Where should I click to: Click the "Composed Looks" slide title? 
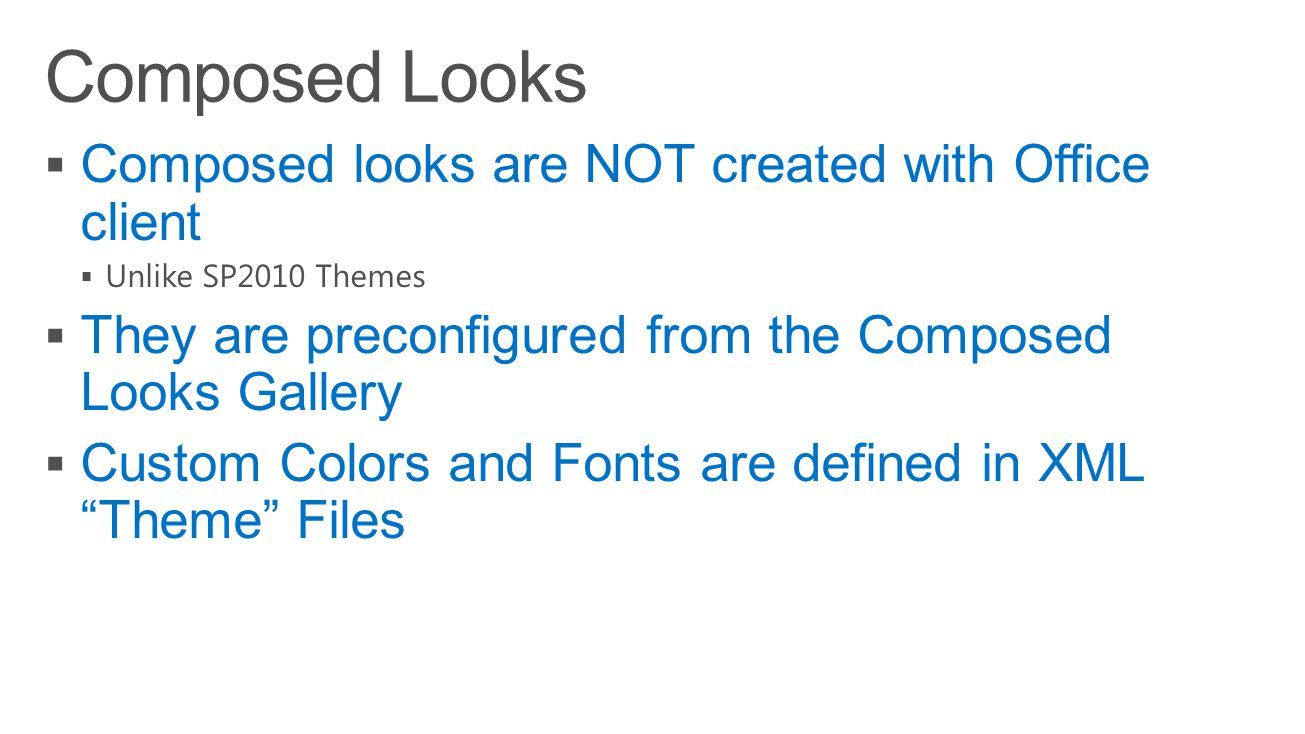316,80
